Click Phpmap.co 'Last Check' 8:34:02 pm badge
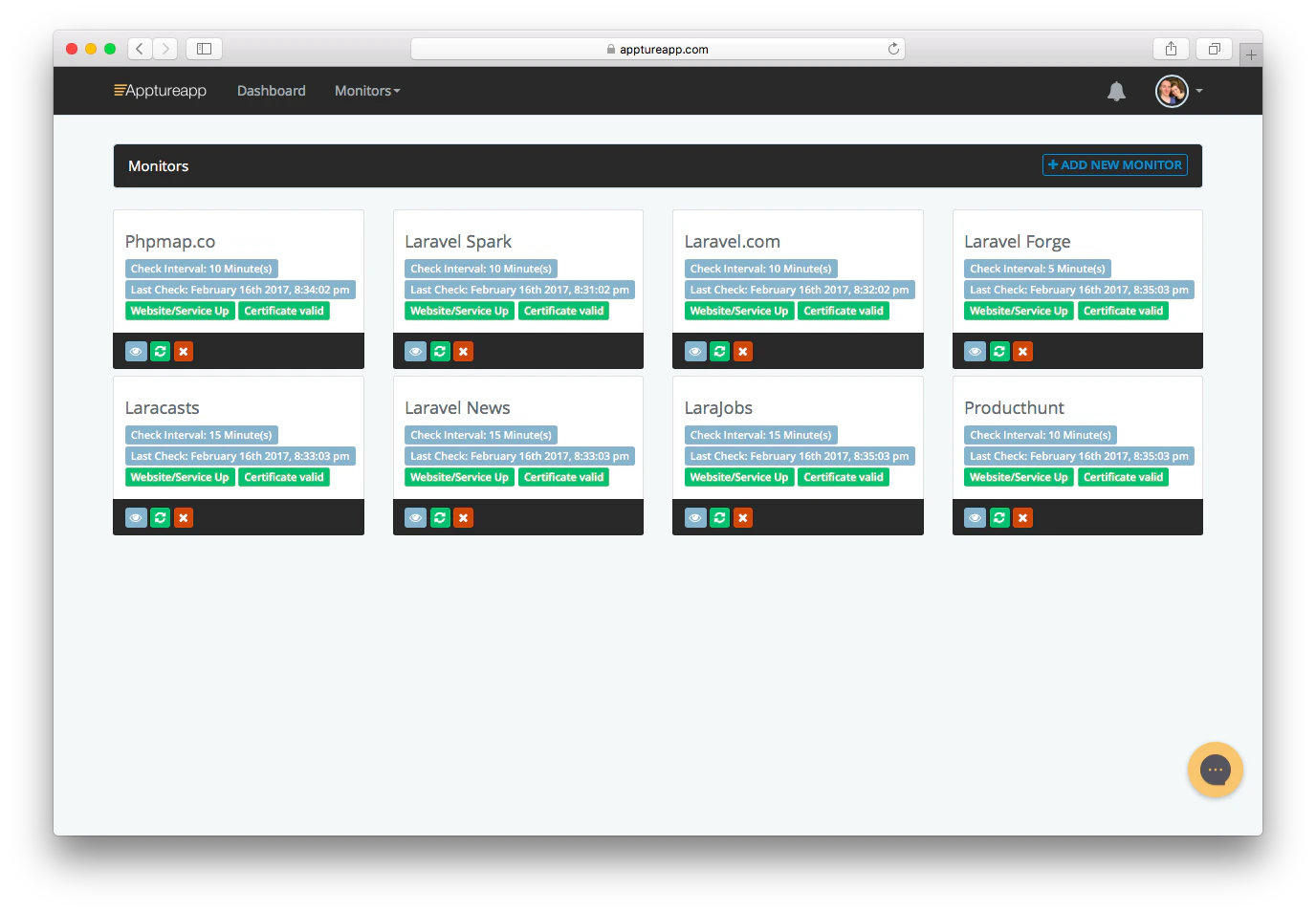This screenshot has width=1316, height=912. 240,290
